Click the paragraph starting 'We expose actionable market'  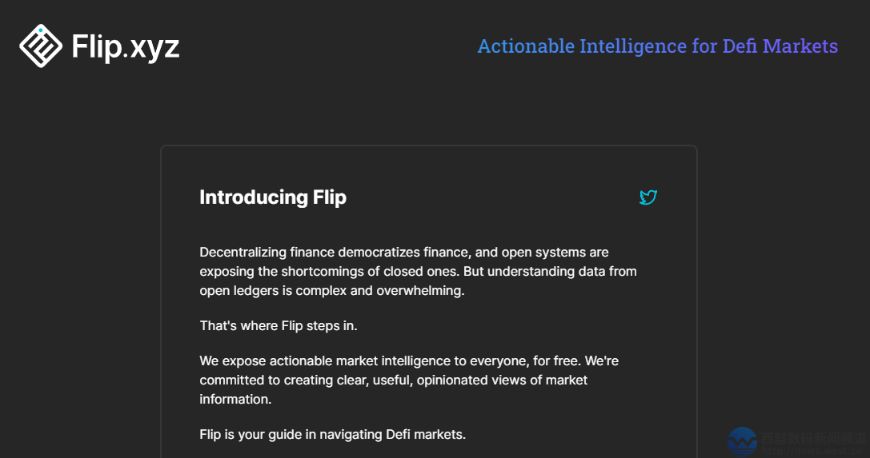tap(409, 380)
